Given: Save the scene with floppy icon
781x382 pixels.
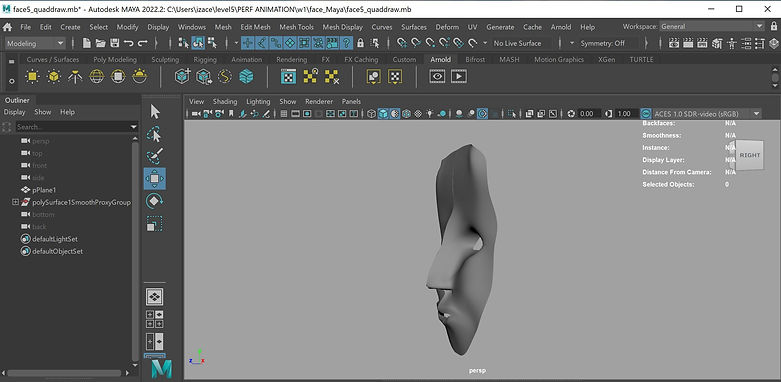Looking at the screenshot, I should [x=115, y=43].
